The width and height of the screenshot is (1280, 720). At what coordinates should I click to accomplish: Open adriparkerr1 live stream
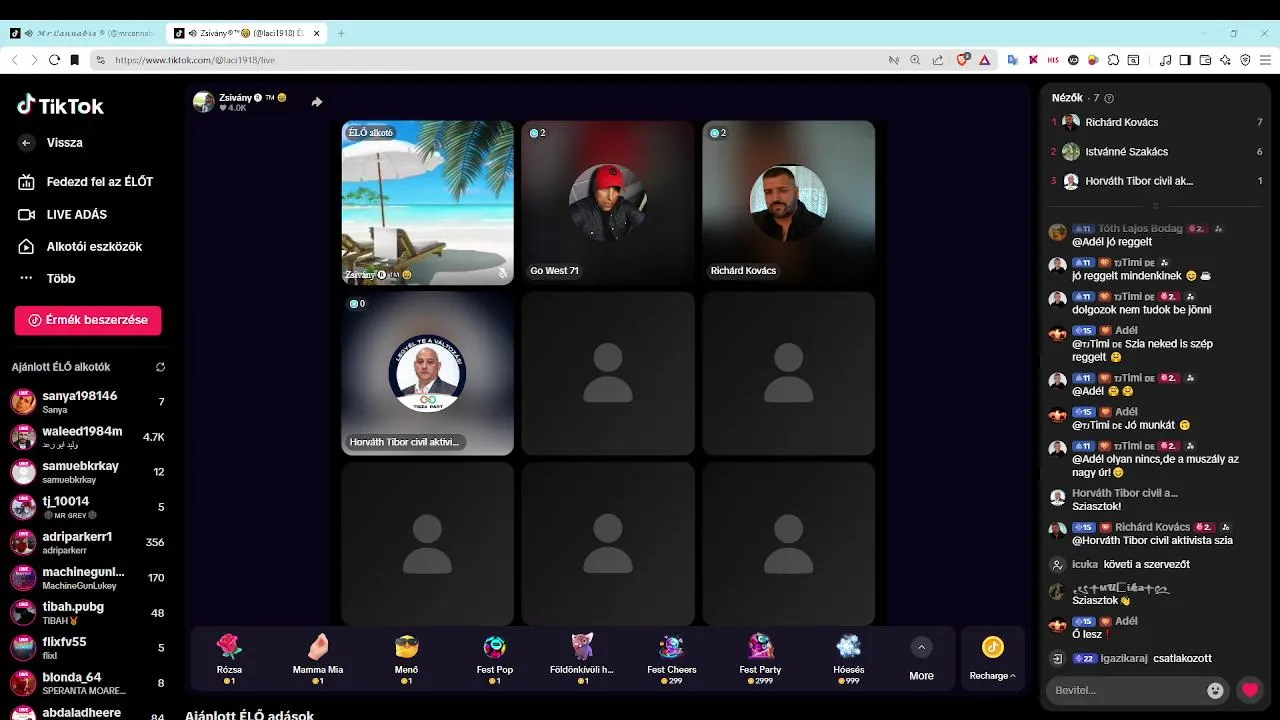pos(88,542)
